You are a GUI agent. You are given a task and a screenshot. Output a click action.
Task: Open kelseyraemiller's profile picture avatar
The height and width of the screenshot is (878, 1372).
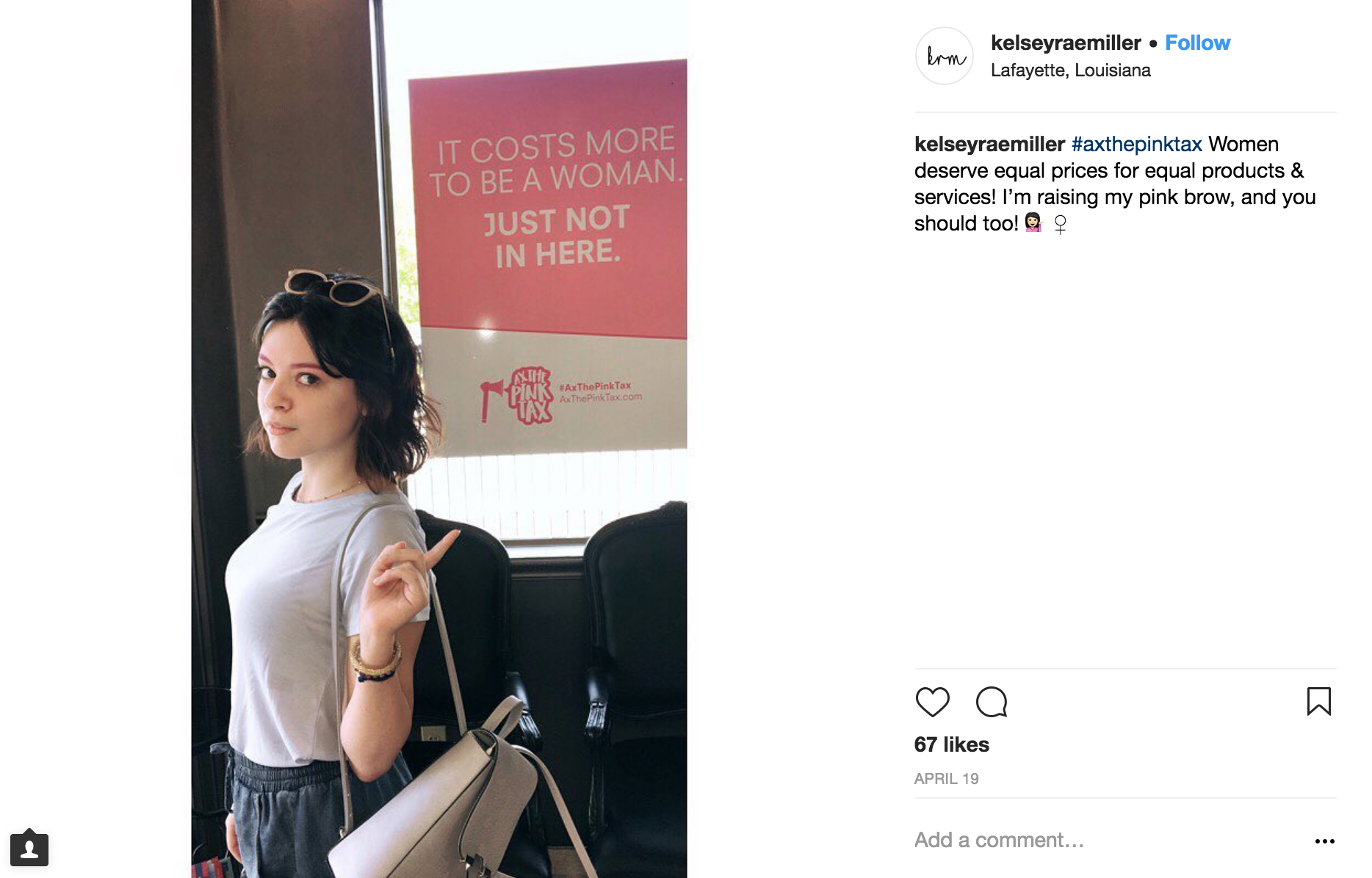945,56
